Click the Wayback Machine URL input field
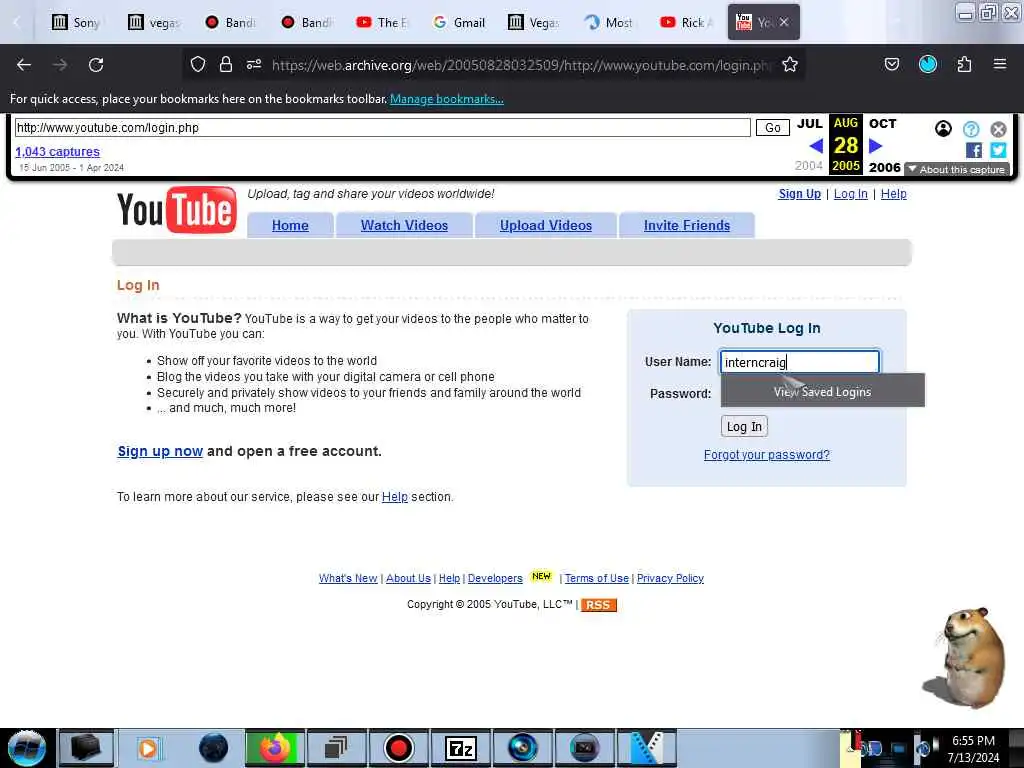1024x768 pixels. [x=383, y=127]
